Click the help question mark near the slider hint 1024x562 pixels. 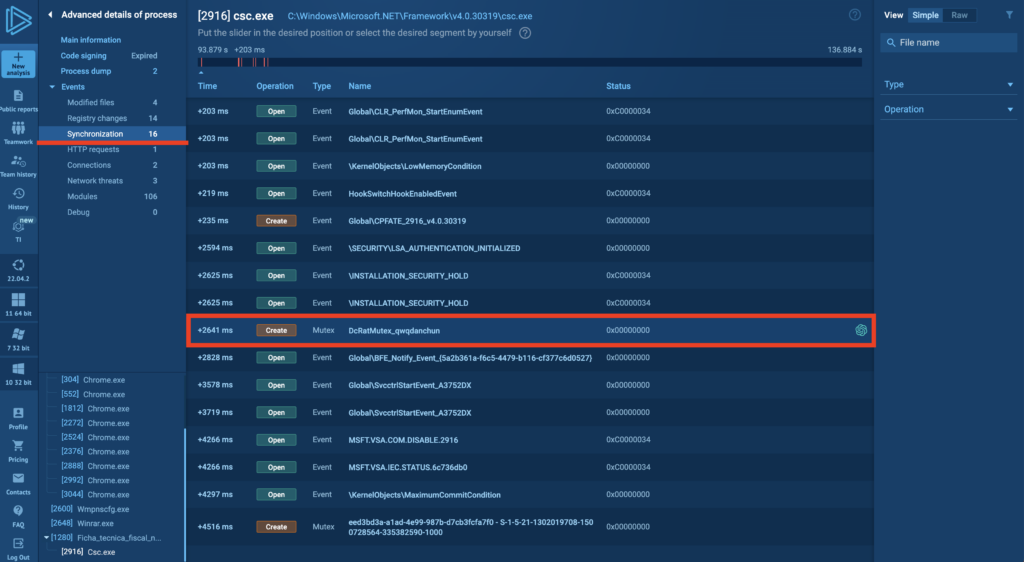(525, 33)
